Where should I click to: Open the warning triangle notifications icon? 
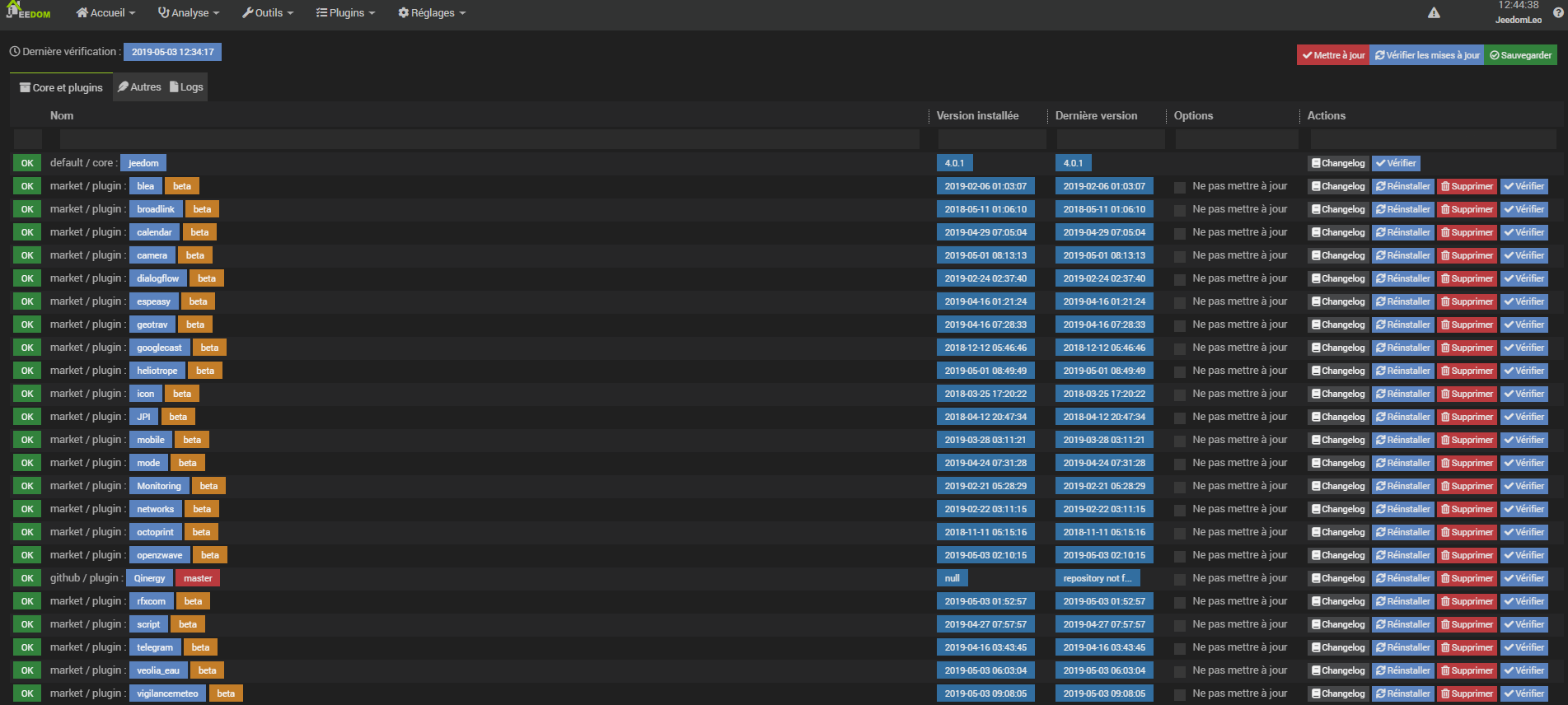(x=1434, y=12)
